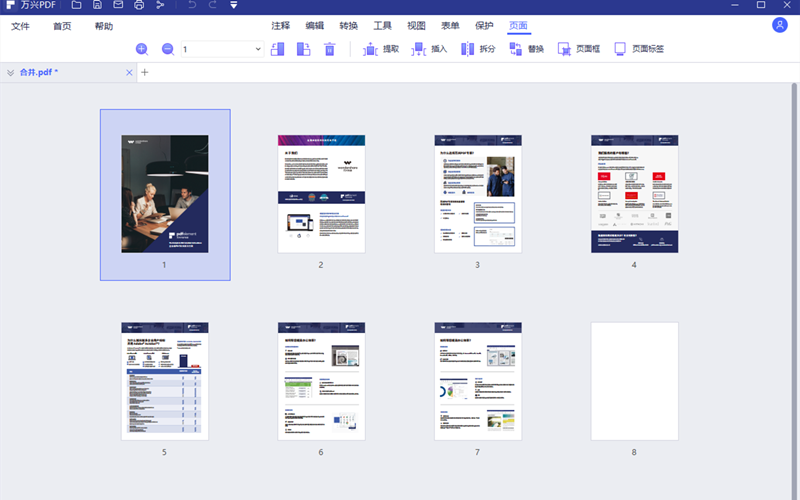The width and height of the screenshot is (800, 500).
Task: Click the 拆分 split button
Action: coord(477,49)
